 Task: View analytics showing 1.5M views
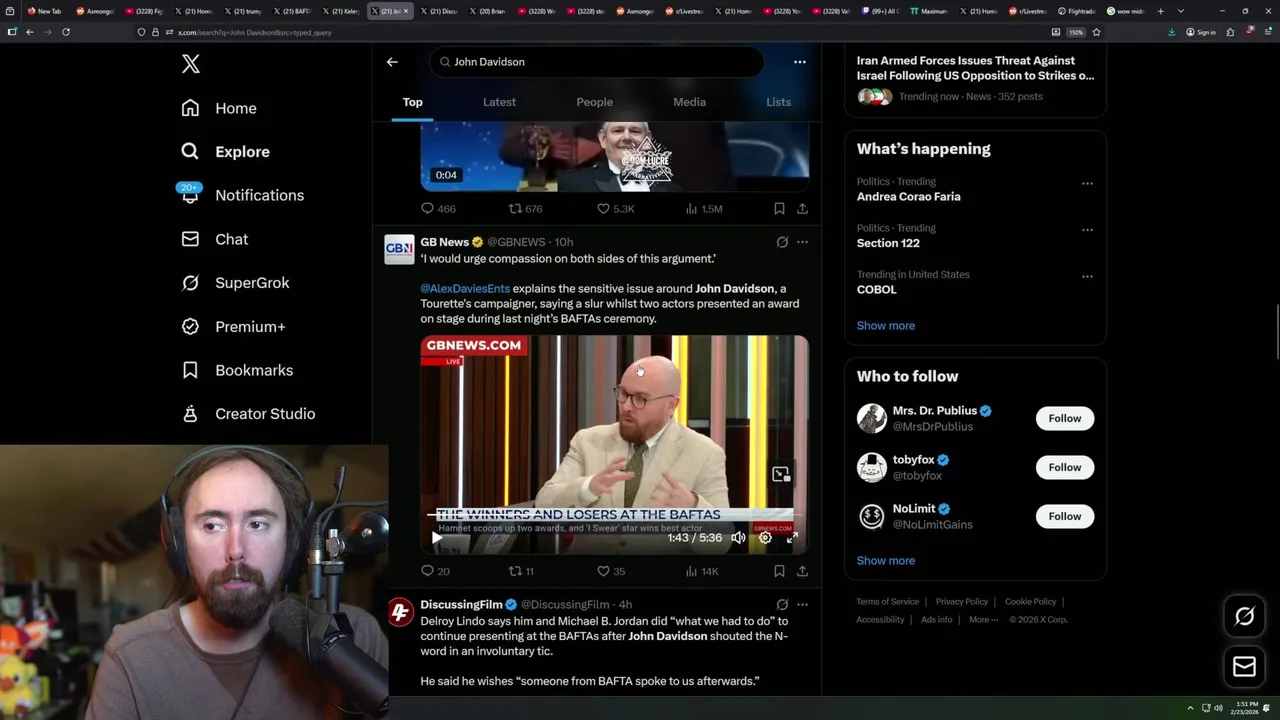[704, 209]
